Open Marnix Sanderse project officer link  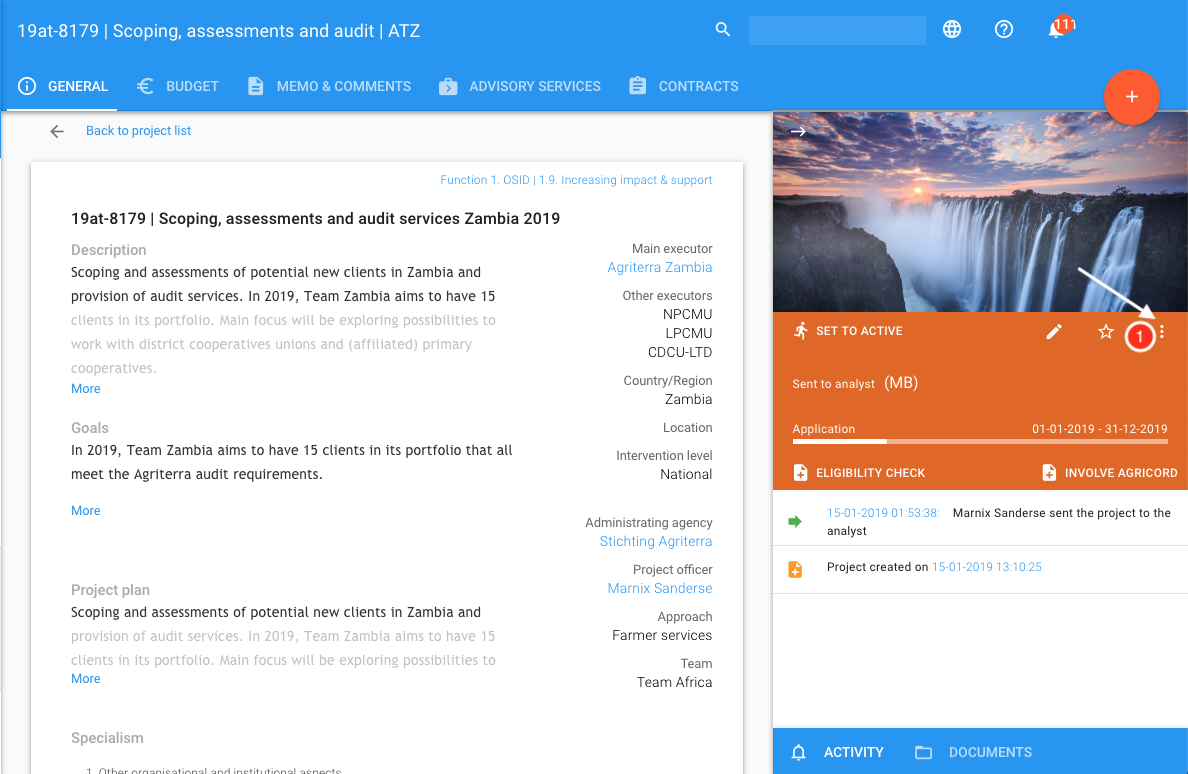(x=659, y=588)
